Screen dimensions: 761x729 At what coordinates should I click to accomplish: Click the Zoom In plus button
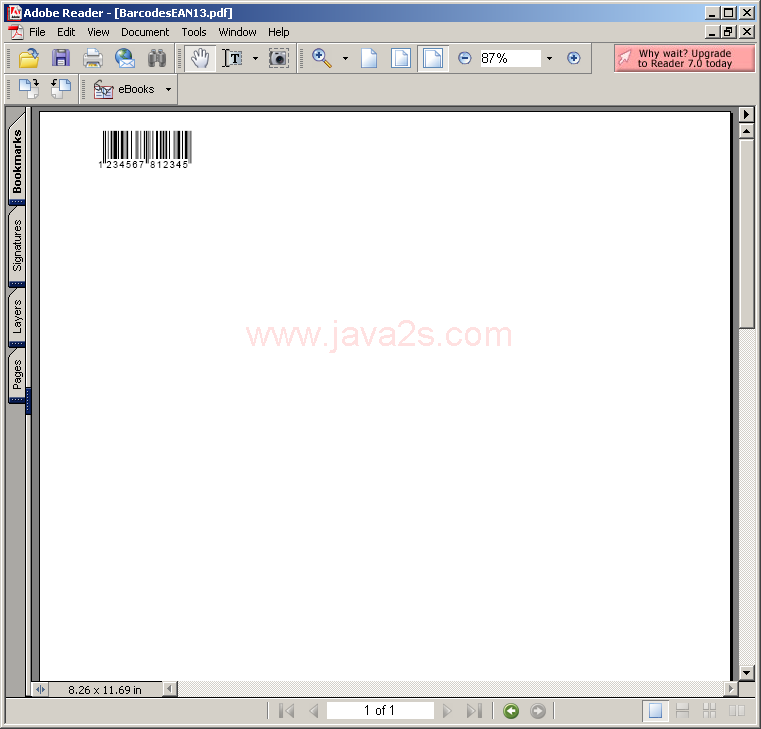point(573,58)
